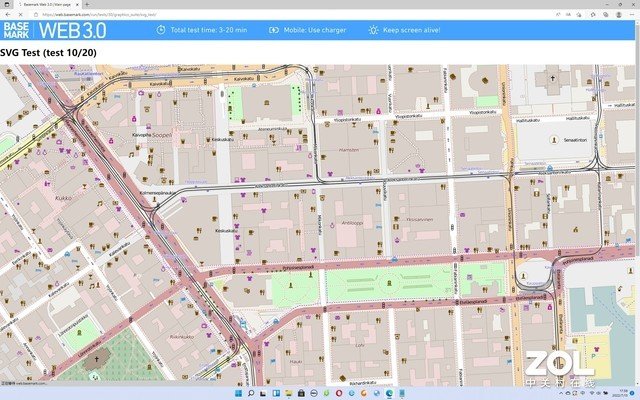Open the tab actions menu icon
Image resolution: width=640 pixels, height=400 pixels.
(7, 4)
